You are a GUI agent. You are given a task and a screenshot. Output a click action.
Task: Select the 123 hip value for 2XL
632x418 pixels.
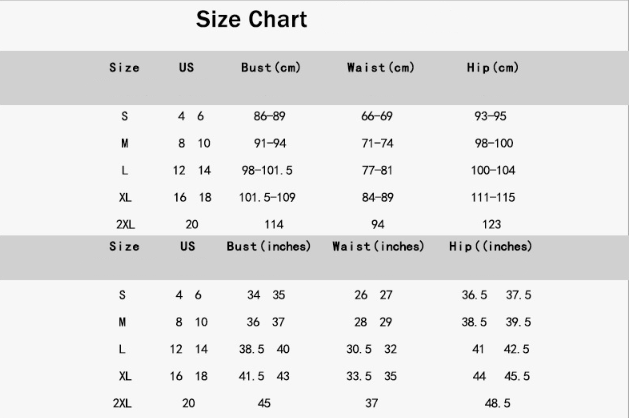491,225
